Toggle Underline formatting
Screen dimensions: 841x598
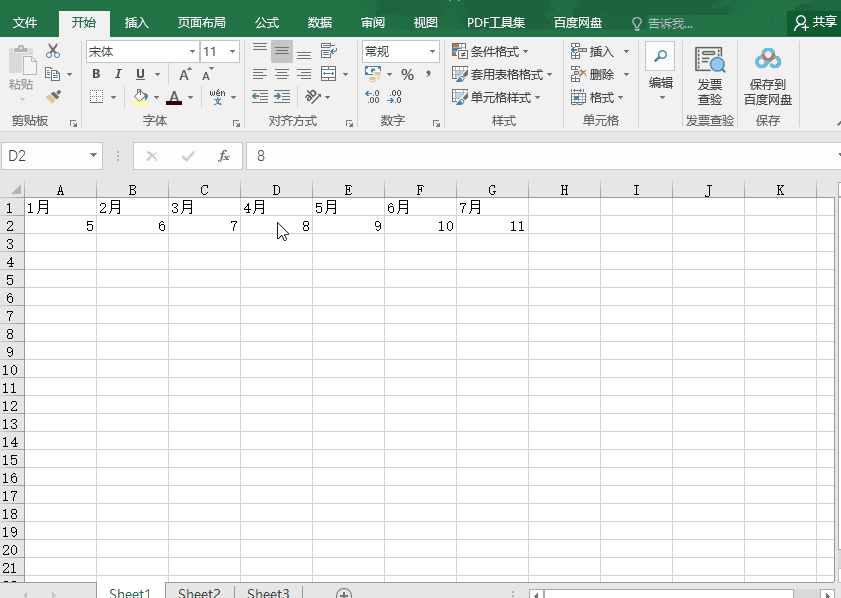coord(141,74)
